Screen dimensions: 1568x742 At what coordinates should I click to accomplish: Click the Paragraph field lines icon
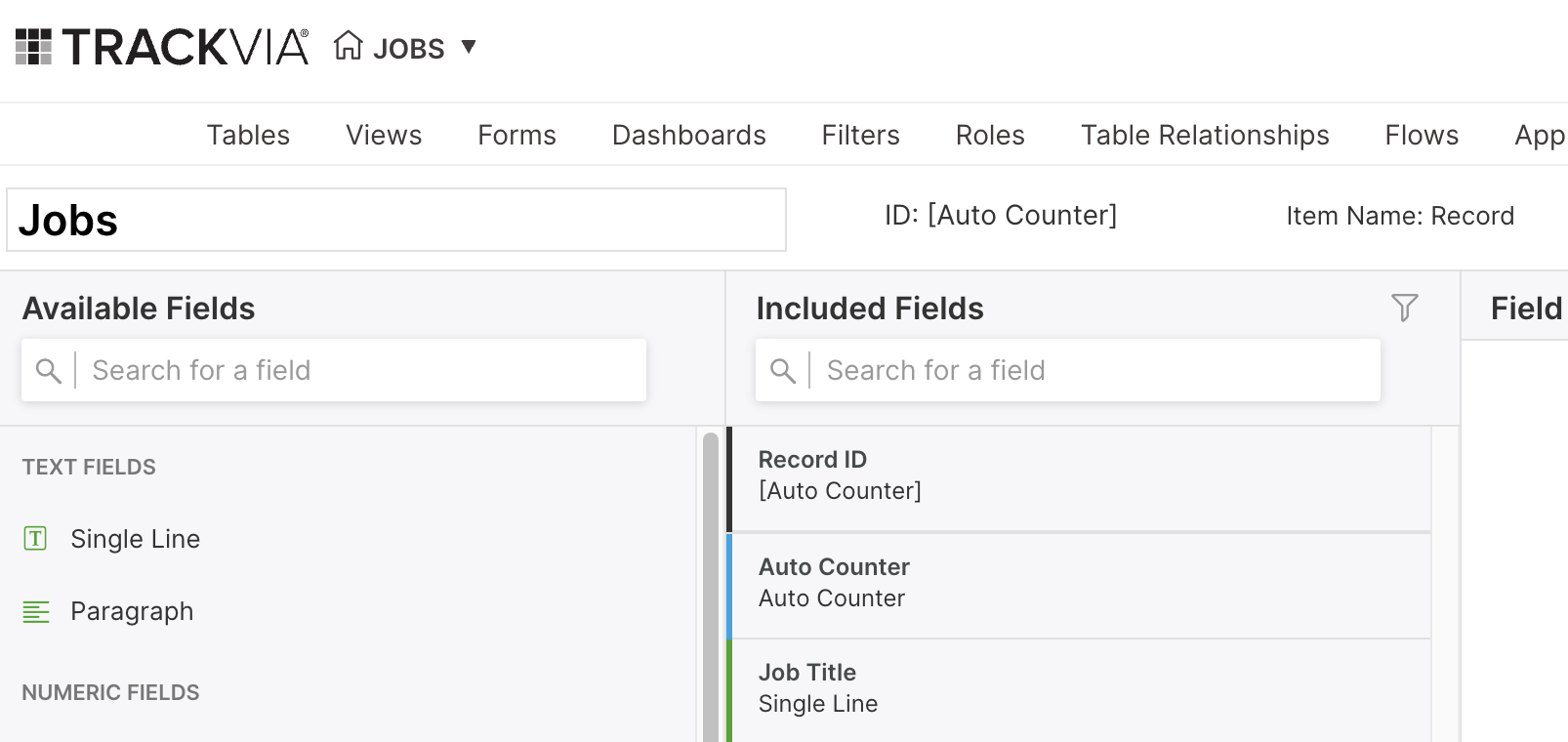pyautogui.click(x=36, y=611)
